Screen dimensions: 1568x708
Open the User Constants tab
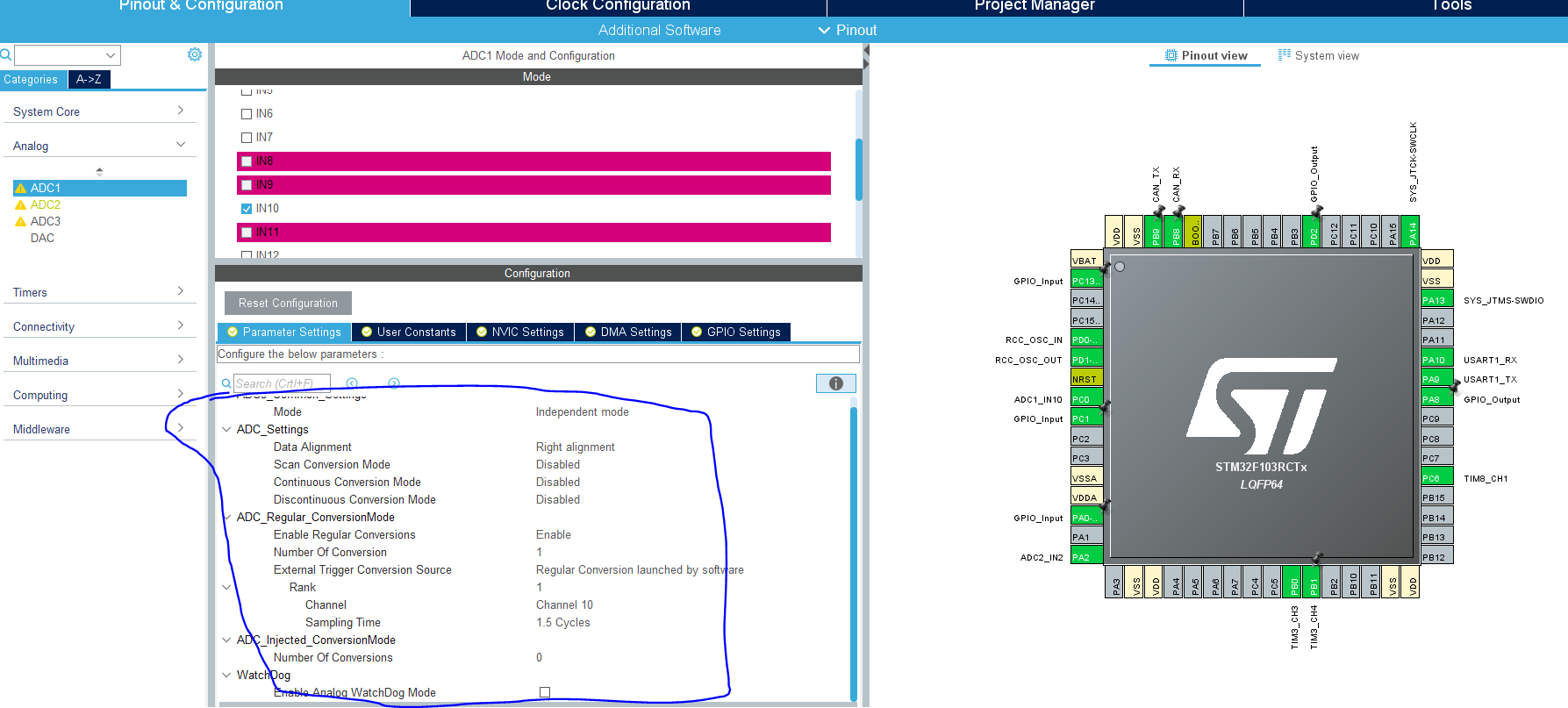click(x=409, y=332)
